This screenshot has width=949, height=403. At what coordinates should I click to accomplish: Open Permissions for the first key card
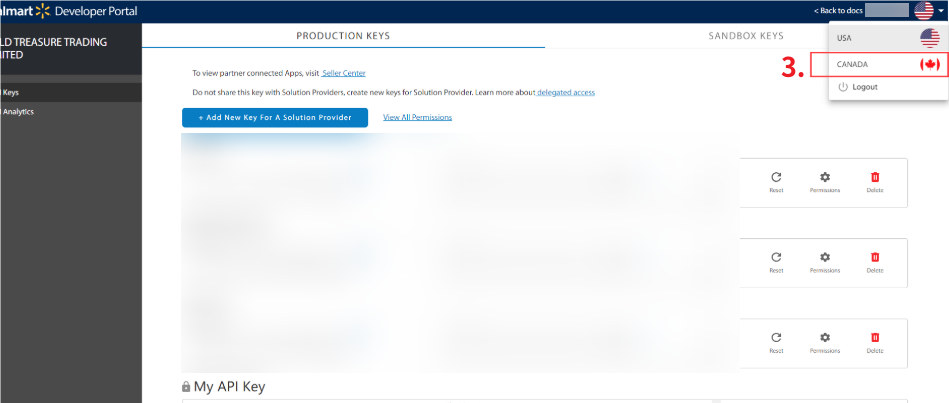pos(825,182)
